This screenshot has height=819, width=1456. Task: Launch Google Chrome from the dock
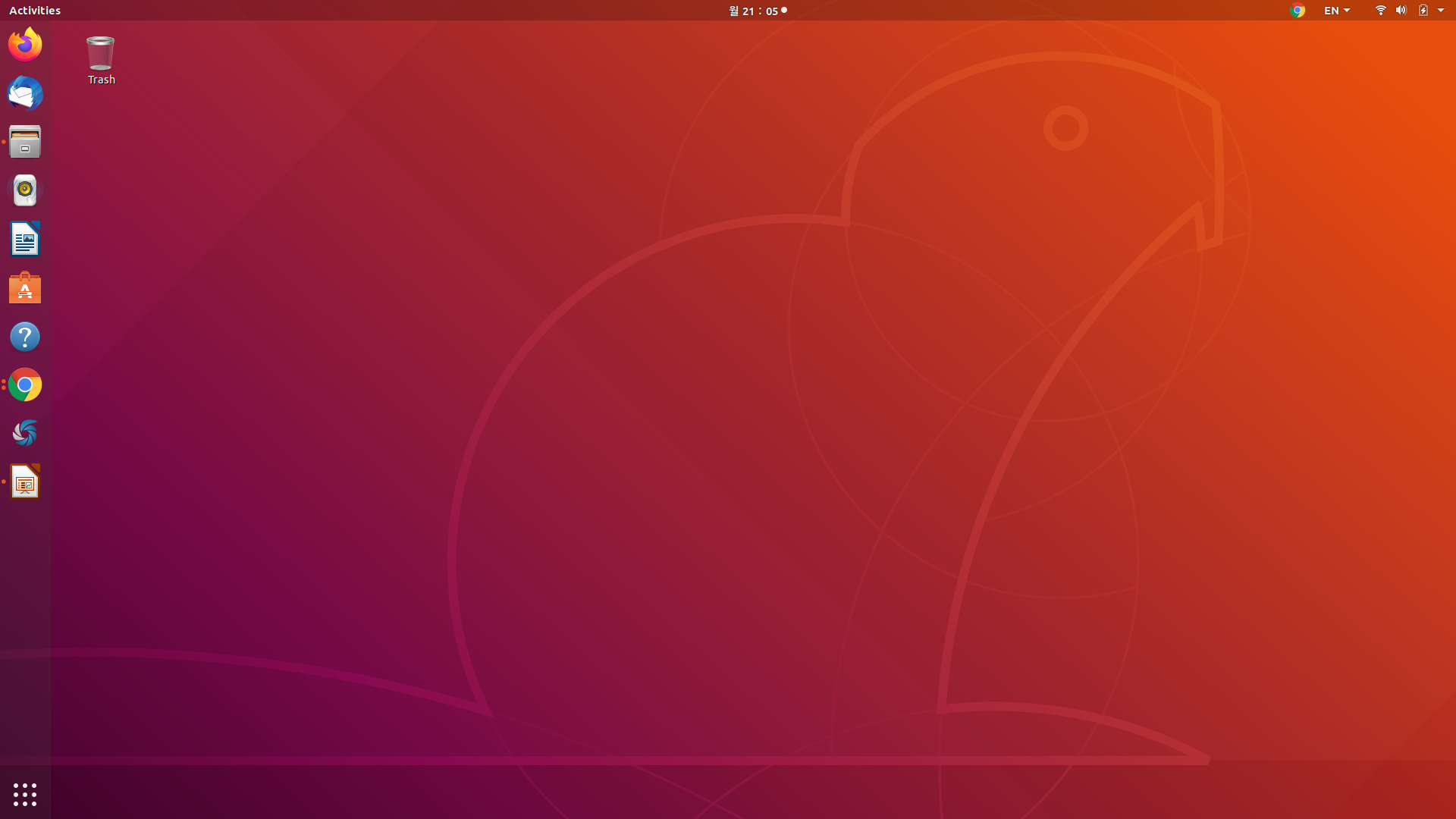(x=25, y=385)
